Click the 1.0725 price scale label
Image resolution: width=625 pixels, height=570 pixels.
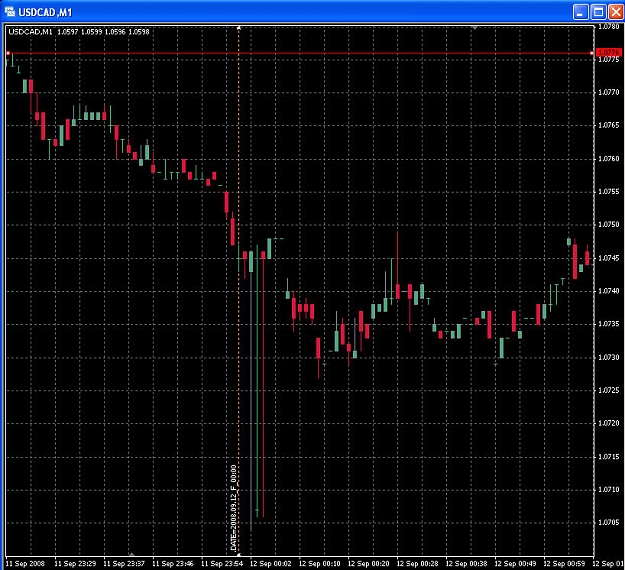click(x=609, y=390)
